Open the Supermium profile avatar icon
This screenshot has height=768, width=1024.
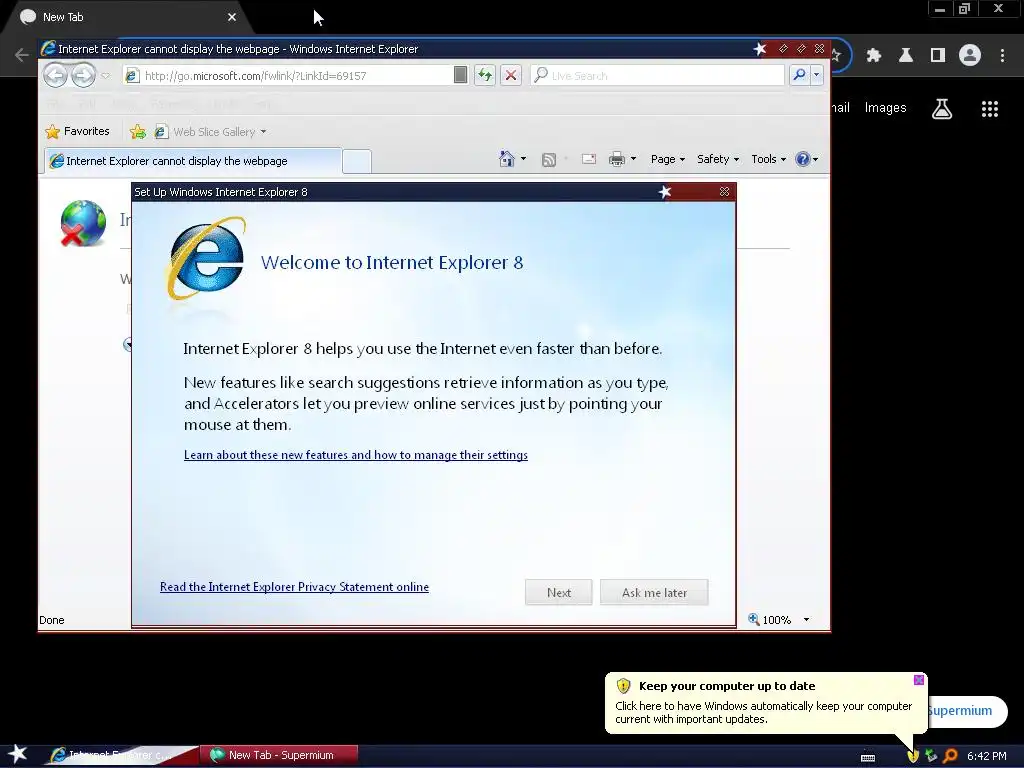(970, 56)
